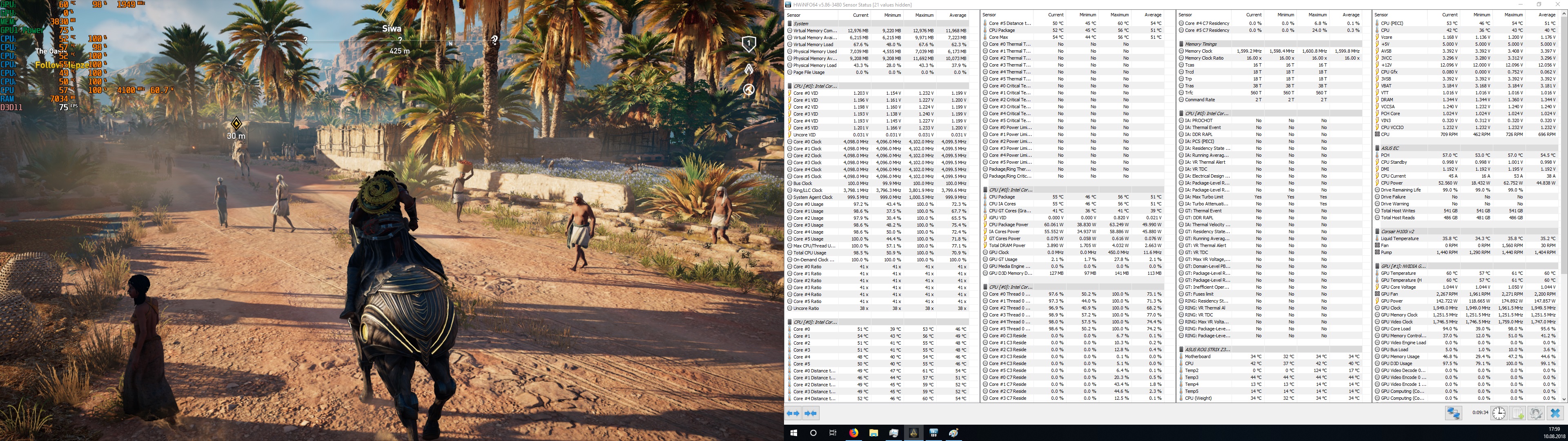Select the Virtual Memory Load row
Image resolution: width=1568 pixels, height=441 pixels.
tap(813, 45)
